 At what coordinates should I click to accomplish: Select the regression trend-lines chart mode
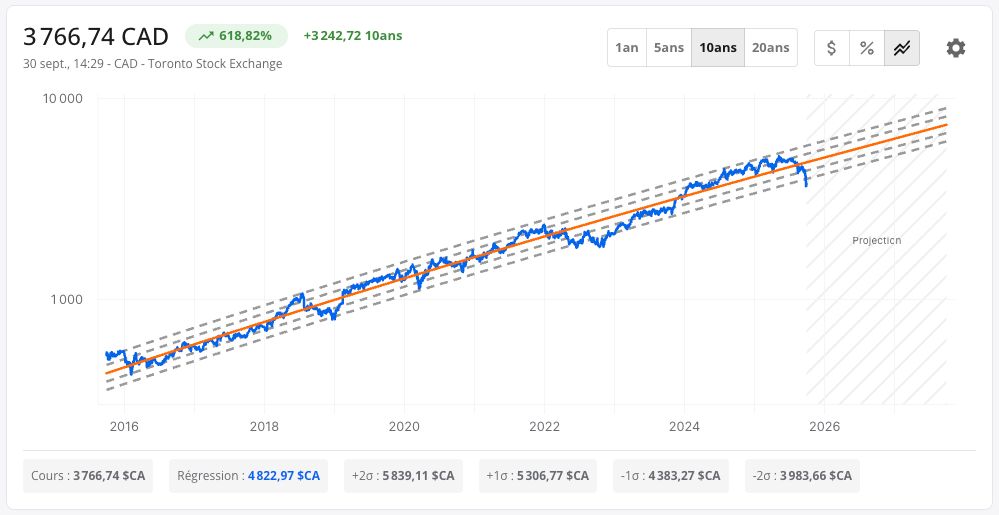coord(902,48)
